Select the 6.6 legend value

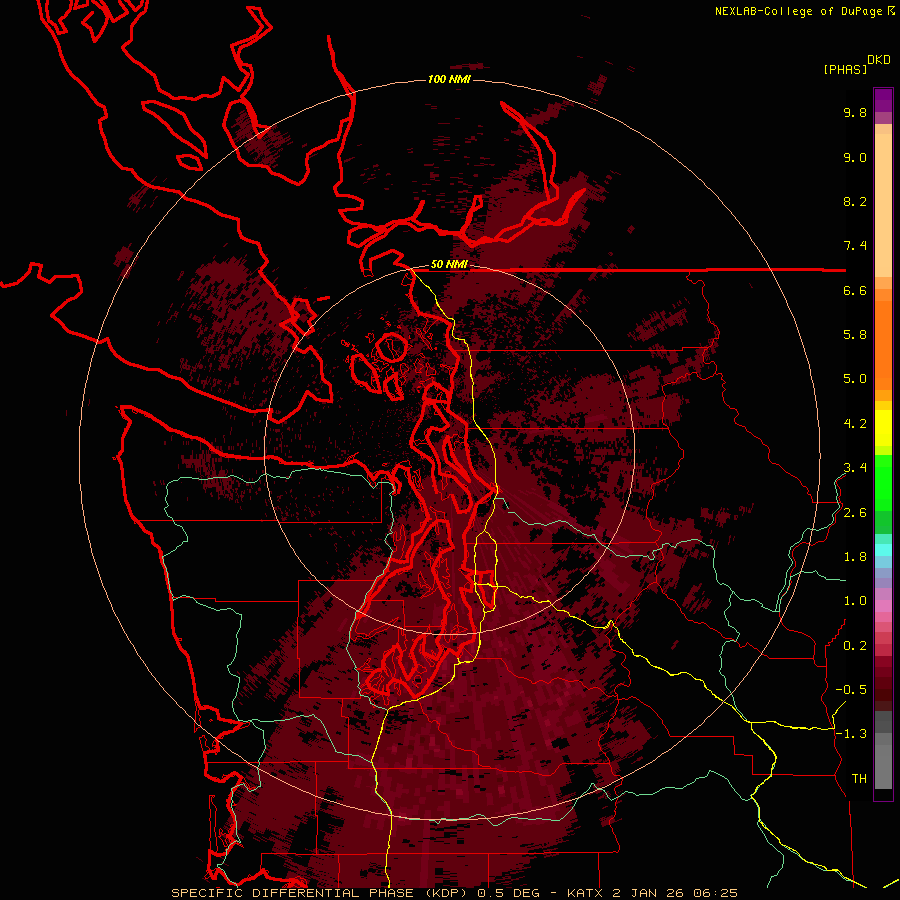(x=855, y=290)
